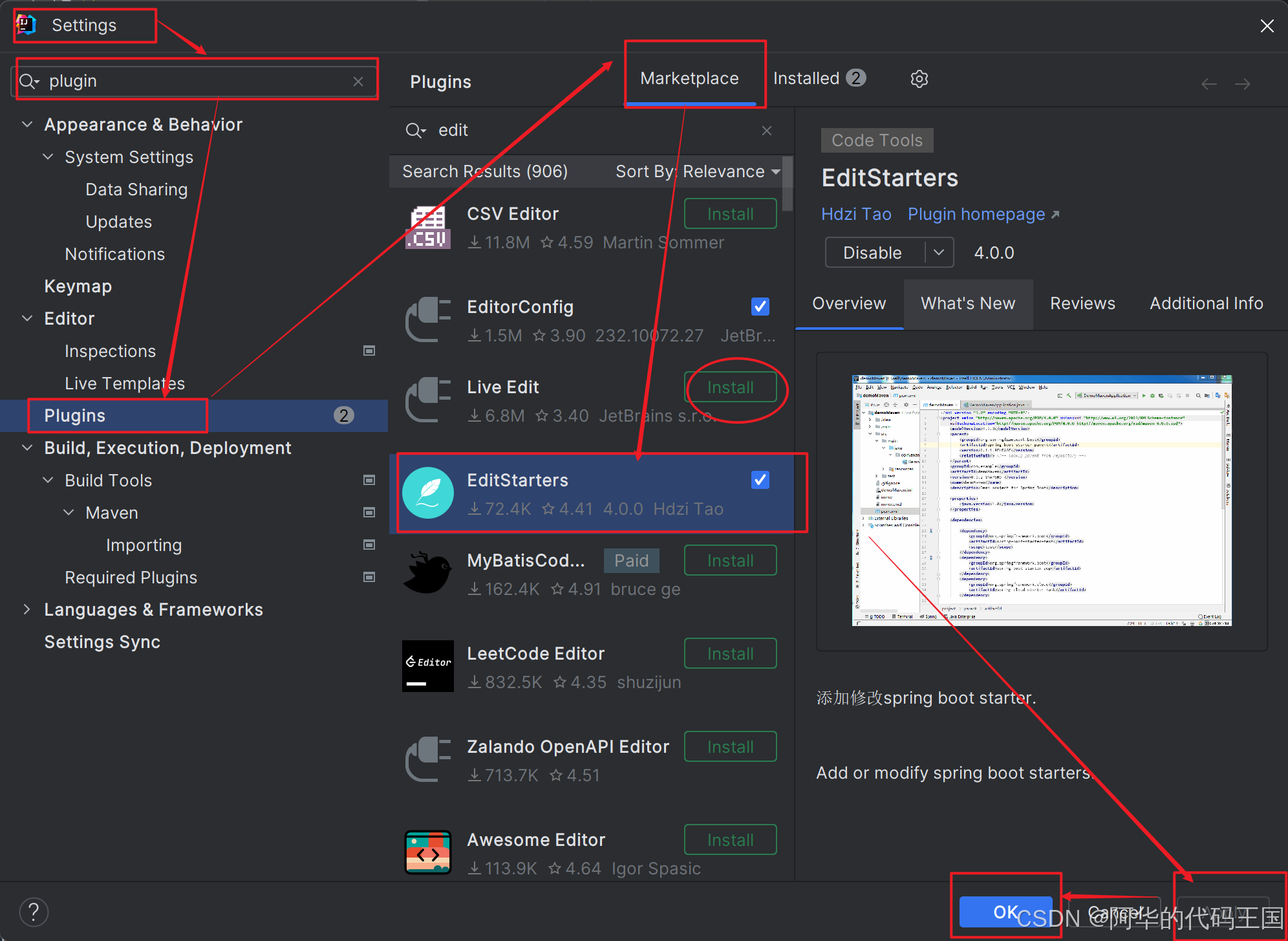Image resolution: width=1288 pixels, height=941 pixels.
Task: Click the EditorConfig plug icon
Action: pyautogui.click(x=427, y=319)
